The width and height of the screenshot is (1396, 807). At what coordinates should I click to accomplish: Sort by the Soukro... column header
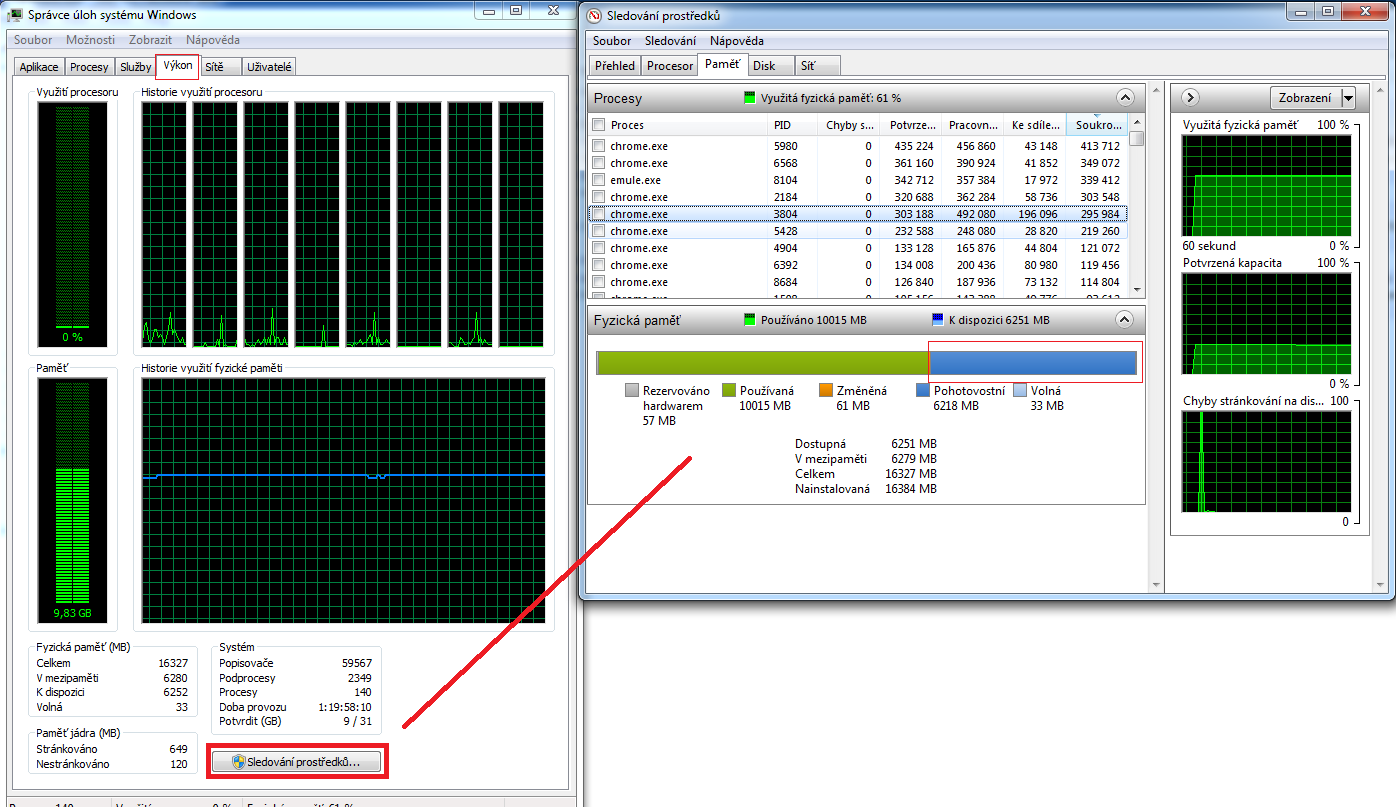coord(1097,125)
